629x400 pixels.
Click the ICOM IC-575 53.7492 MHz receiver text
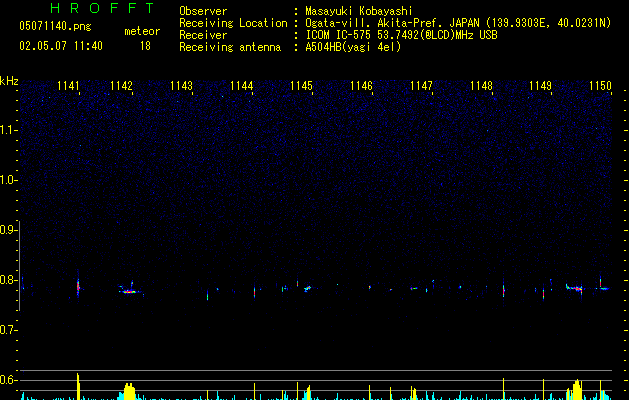click(x=401, y=35)
